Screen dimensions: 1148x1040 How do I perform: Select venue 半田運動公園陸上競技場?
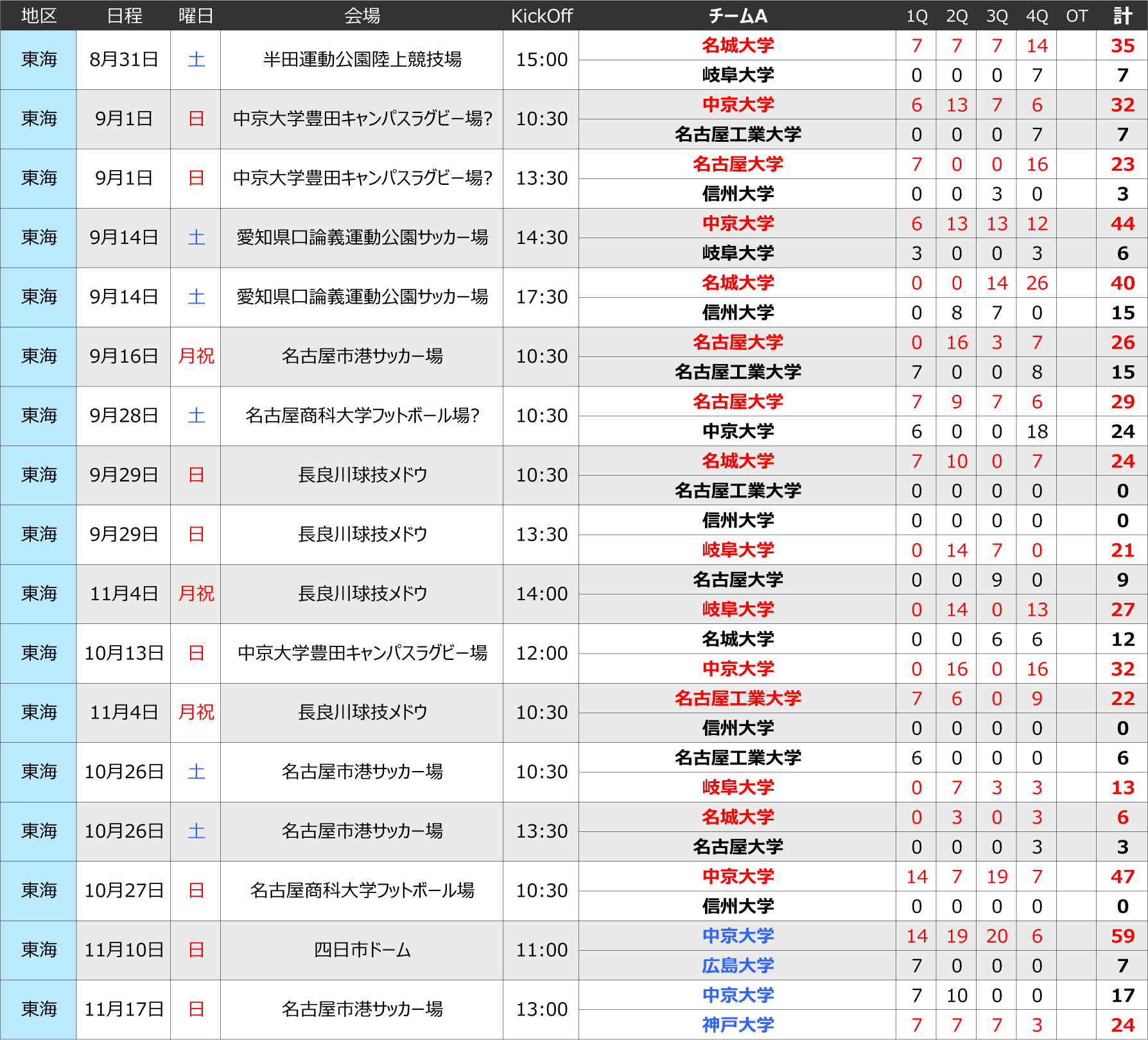pos(362,60)
